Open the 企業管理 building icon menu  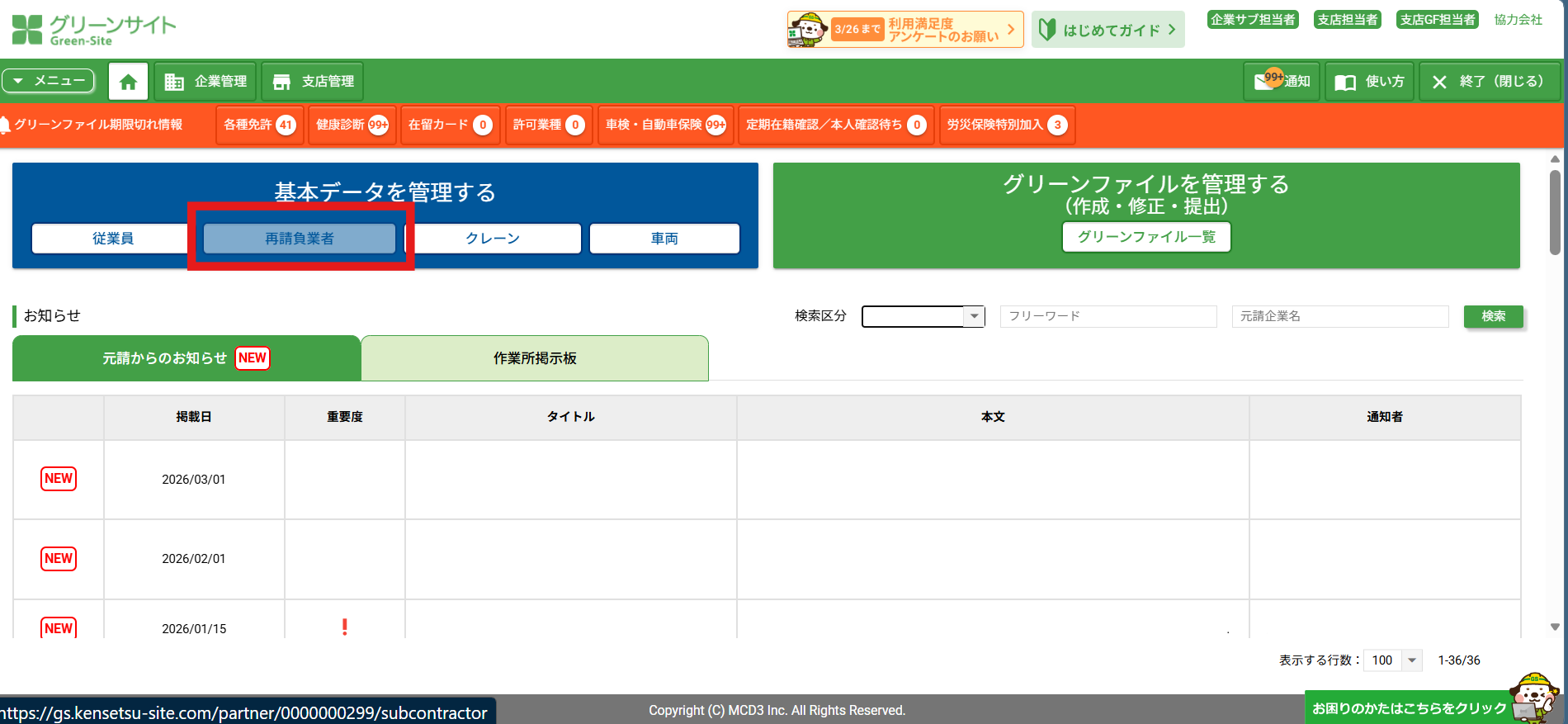click(x=174, y=82)
